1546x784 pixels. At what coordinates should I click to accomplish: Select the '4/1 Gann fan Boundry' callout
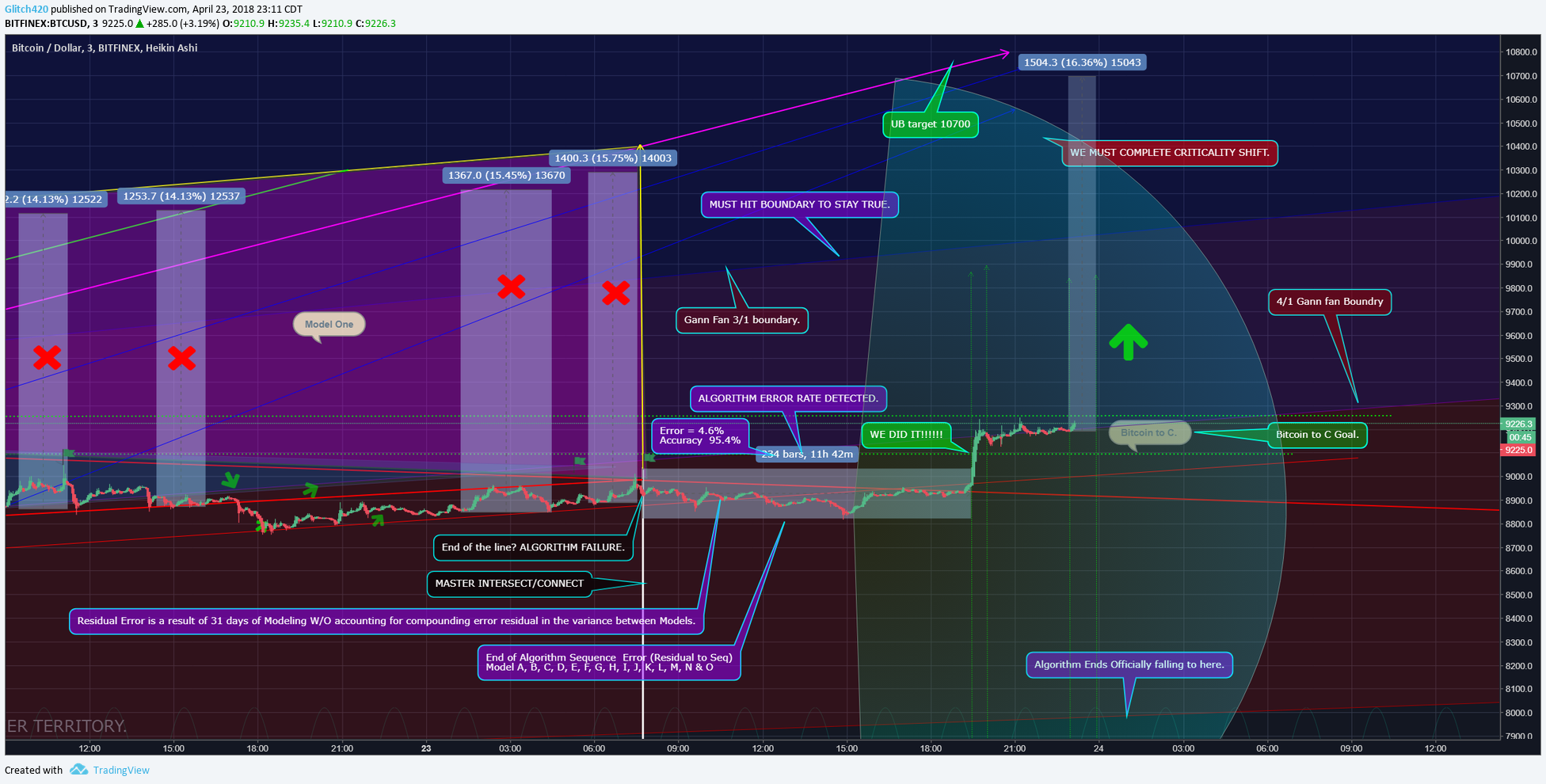pyautogui.click(x=1329, y=302)
